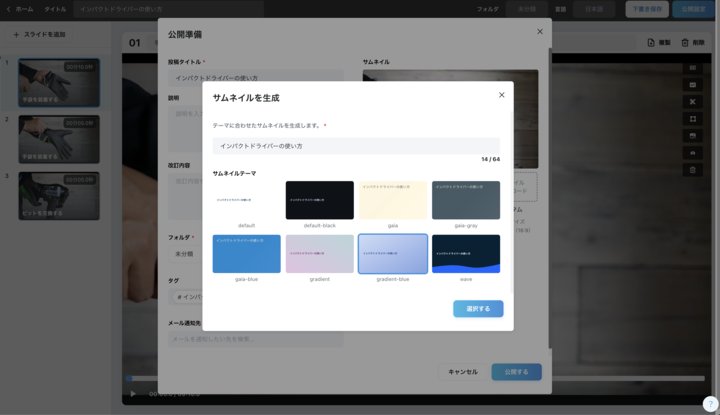Duplicate the slide with 複製

(659, 43)
